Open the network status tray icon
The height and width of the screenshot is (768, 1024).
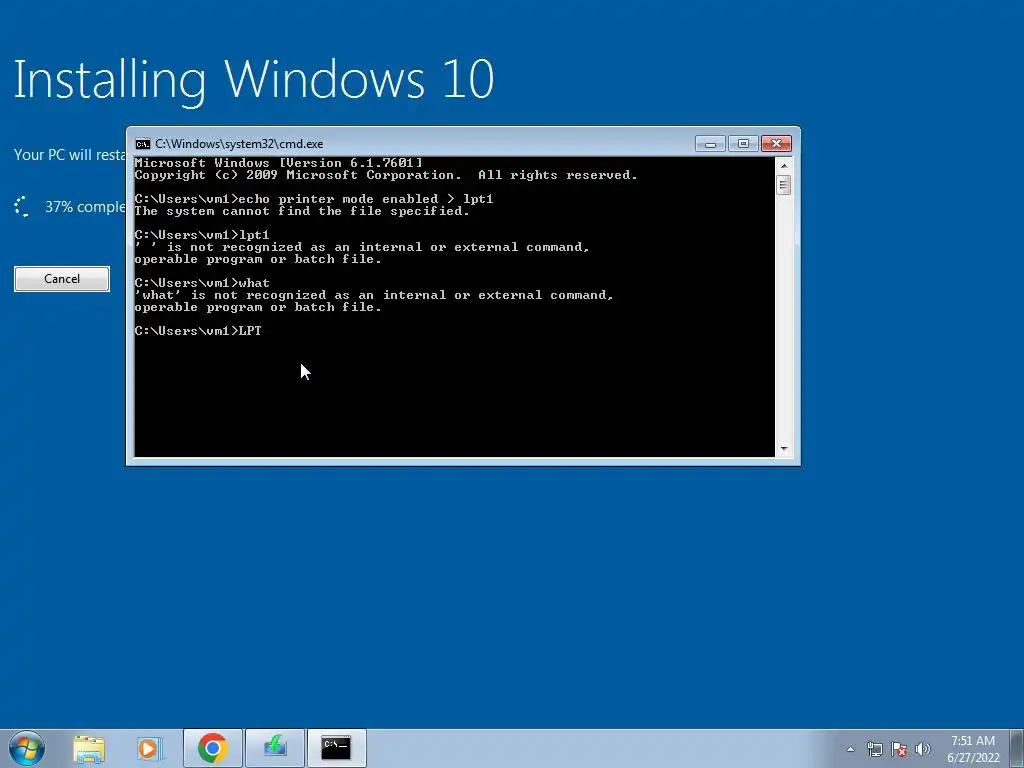[874, 749]
